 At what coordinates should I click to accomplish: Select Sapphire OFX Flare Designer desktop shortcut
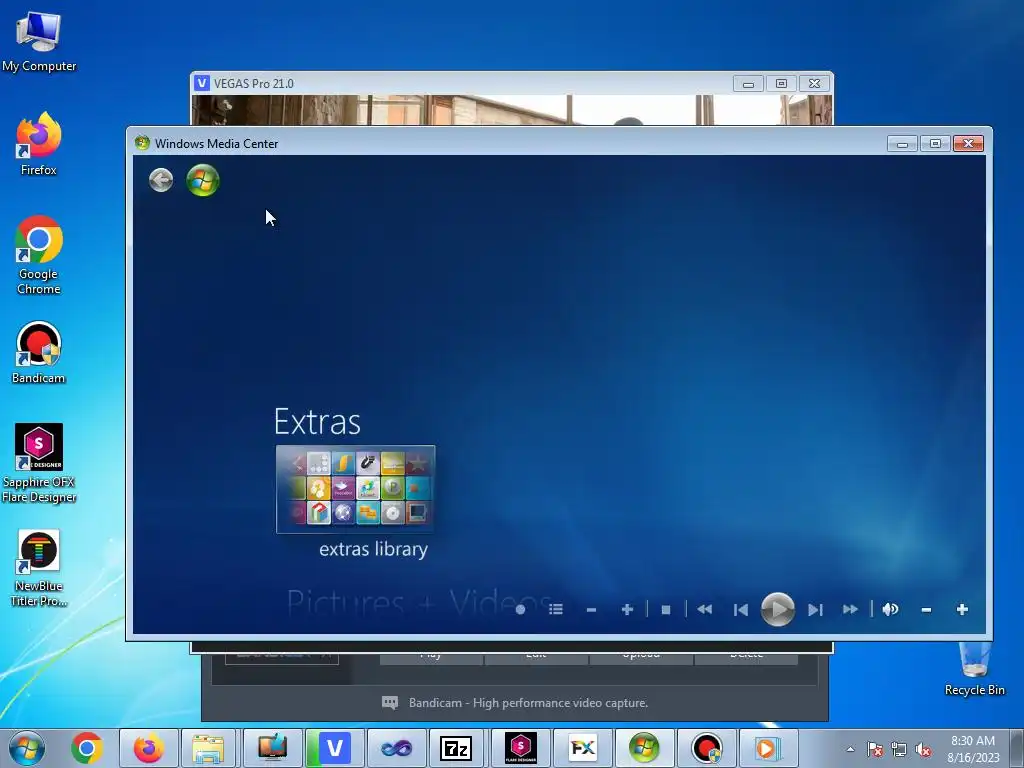[39, 464]
